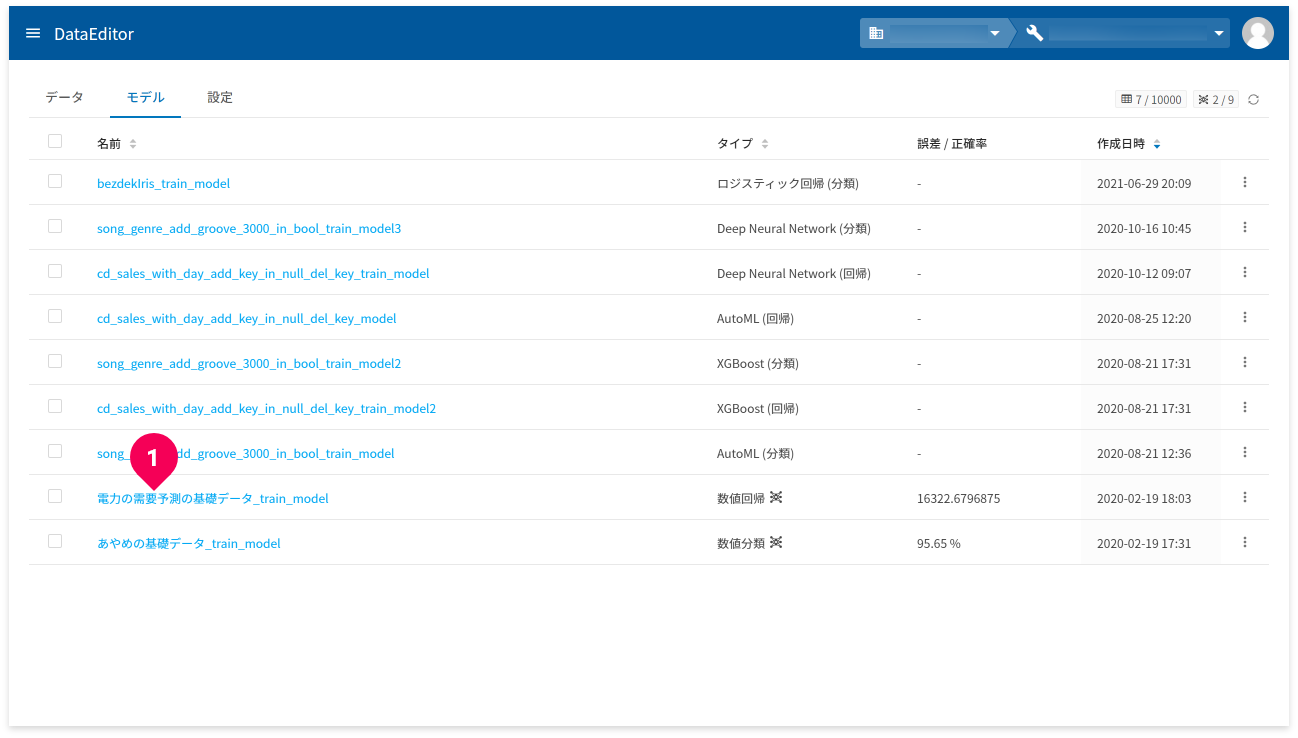Expand the project dropdown arrow
The width and height of the screenshot is (1298, 738).
1219,34
